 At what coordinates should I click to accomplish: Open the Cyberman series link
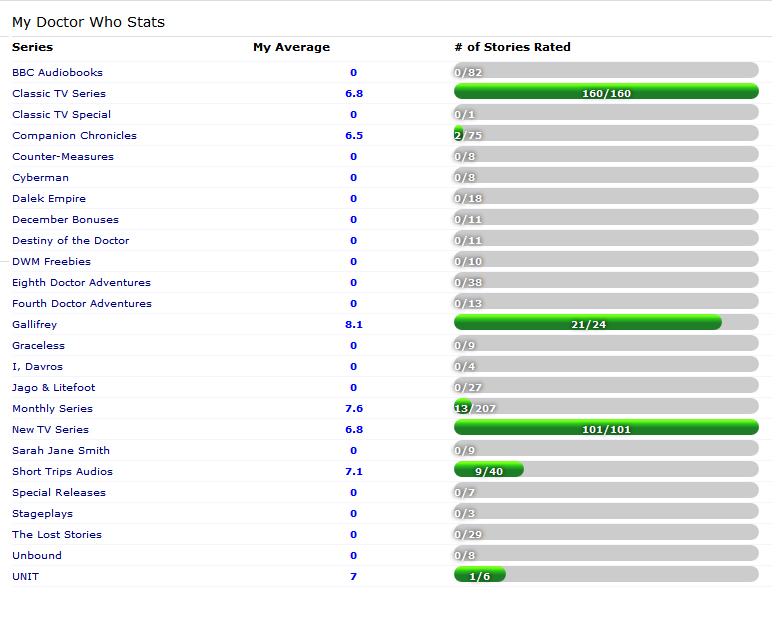click(x=40, y=177)
